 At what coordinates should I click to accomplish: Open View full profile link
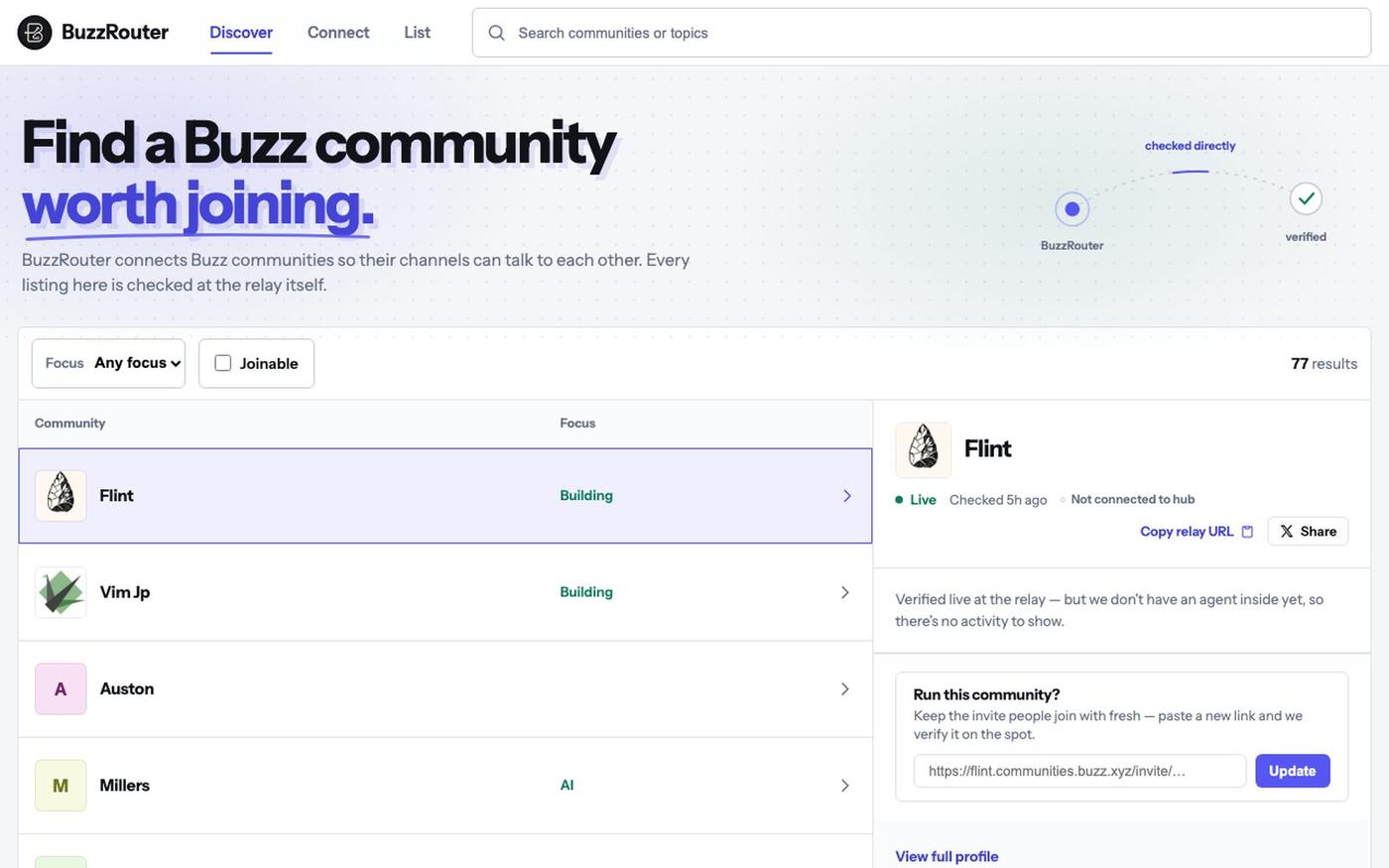coord(947,856)
